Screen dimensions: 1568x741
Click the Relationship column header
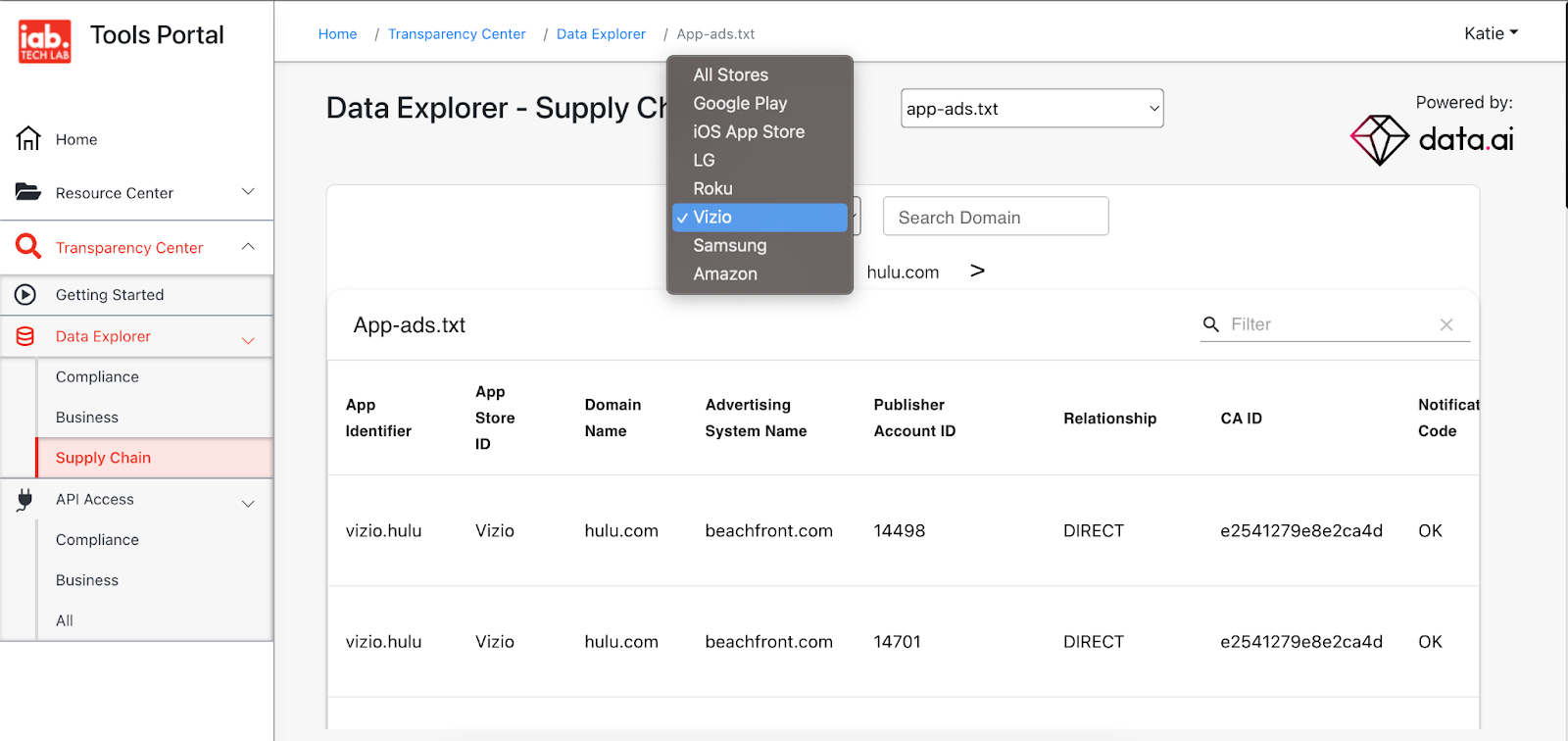point(1109,419)
